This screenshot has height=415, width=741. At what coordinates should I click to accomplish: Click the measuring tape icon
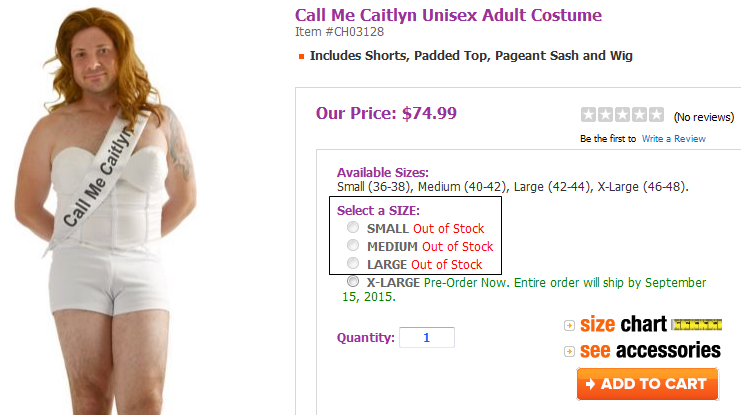point(697,325)
